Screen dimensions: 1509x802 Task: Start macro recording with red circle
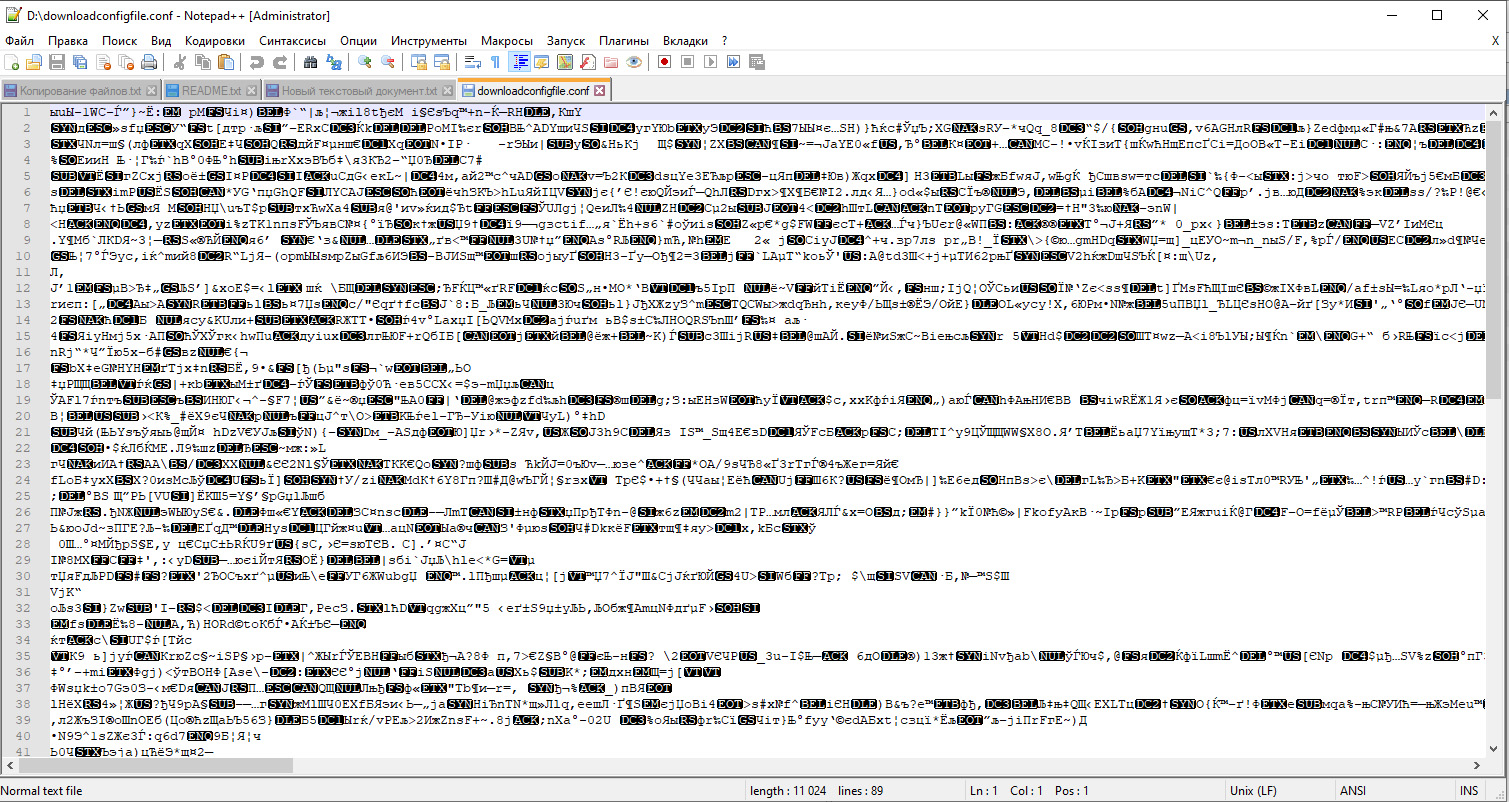pos(664,62)
